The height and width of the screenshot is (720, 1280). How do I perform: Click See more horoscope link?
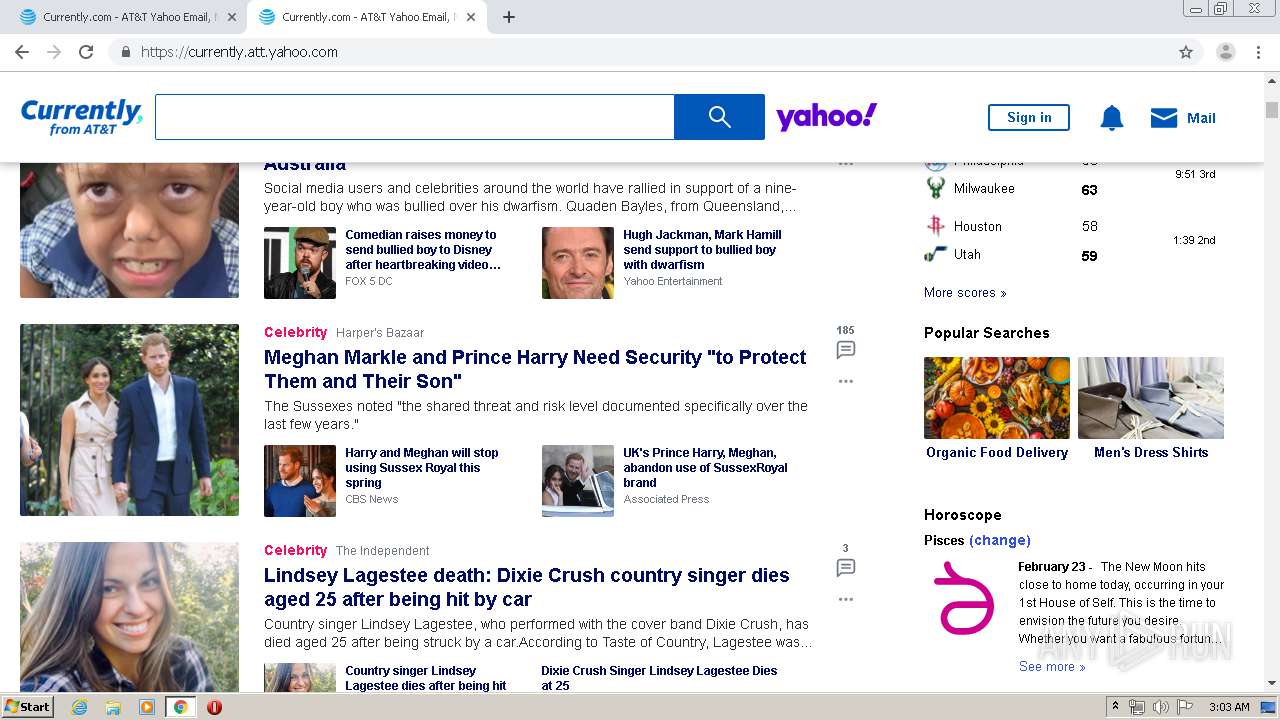tap(1052, 667)
